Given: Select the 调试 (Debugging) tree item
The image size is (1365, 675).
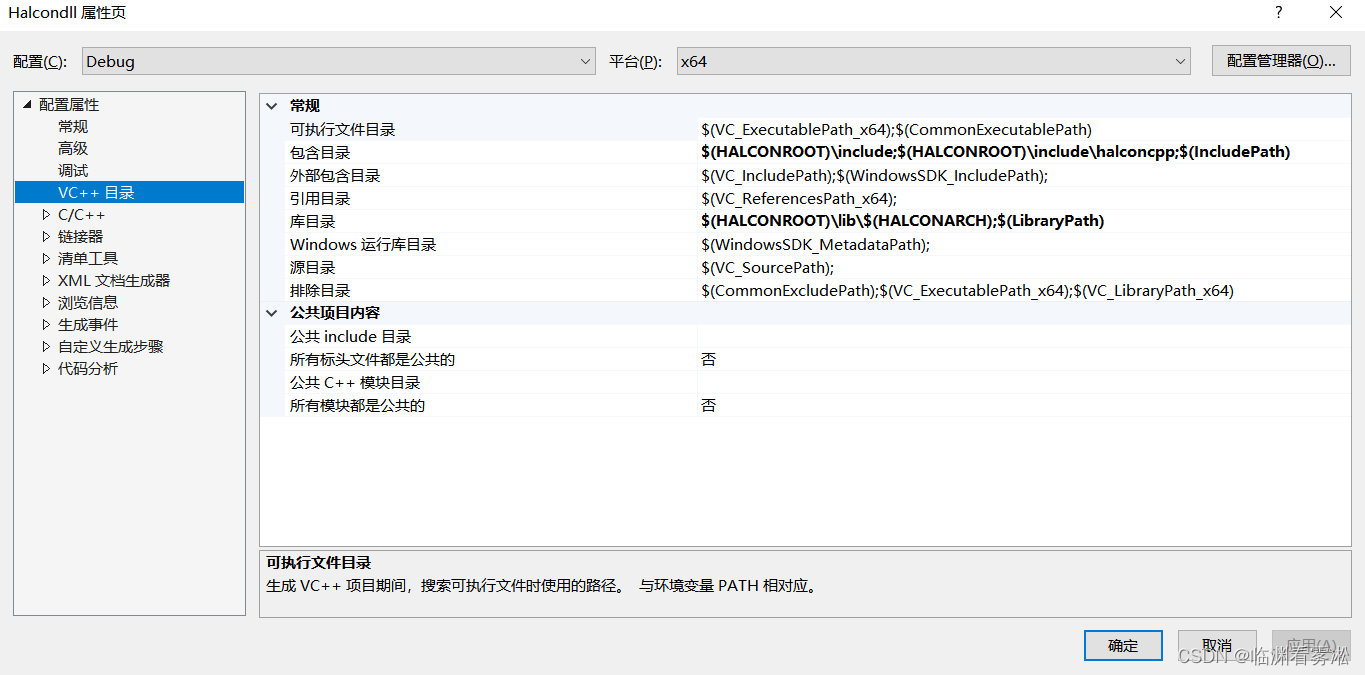Looking at the screenshot, I should (72, 170).
